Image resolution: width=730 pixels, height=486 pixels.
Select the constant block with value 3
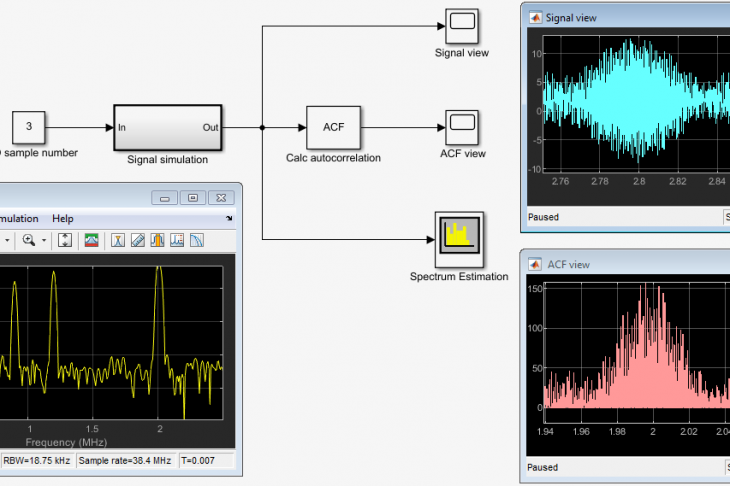click(28, 127)
